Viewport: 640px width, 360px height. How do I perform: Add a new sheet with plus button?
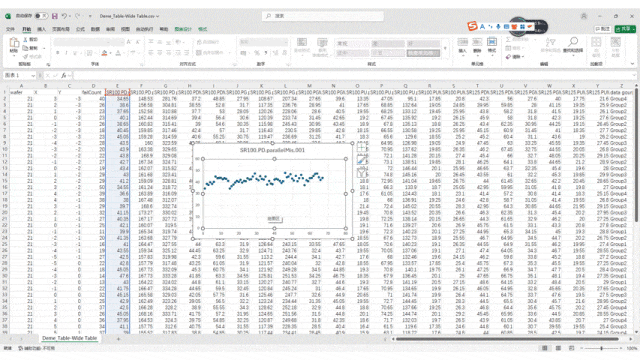pyautogui.click(x=118, y=339)
